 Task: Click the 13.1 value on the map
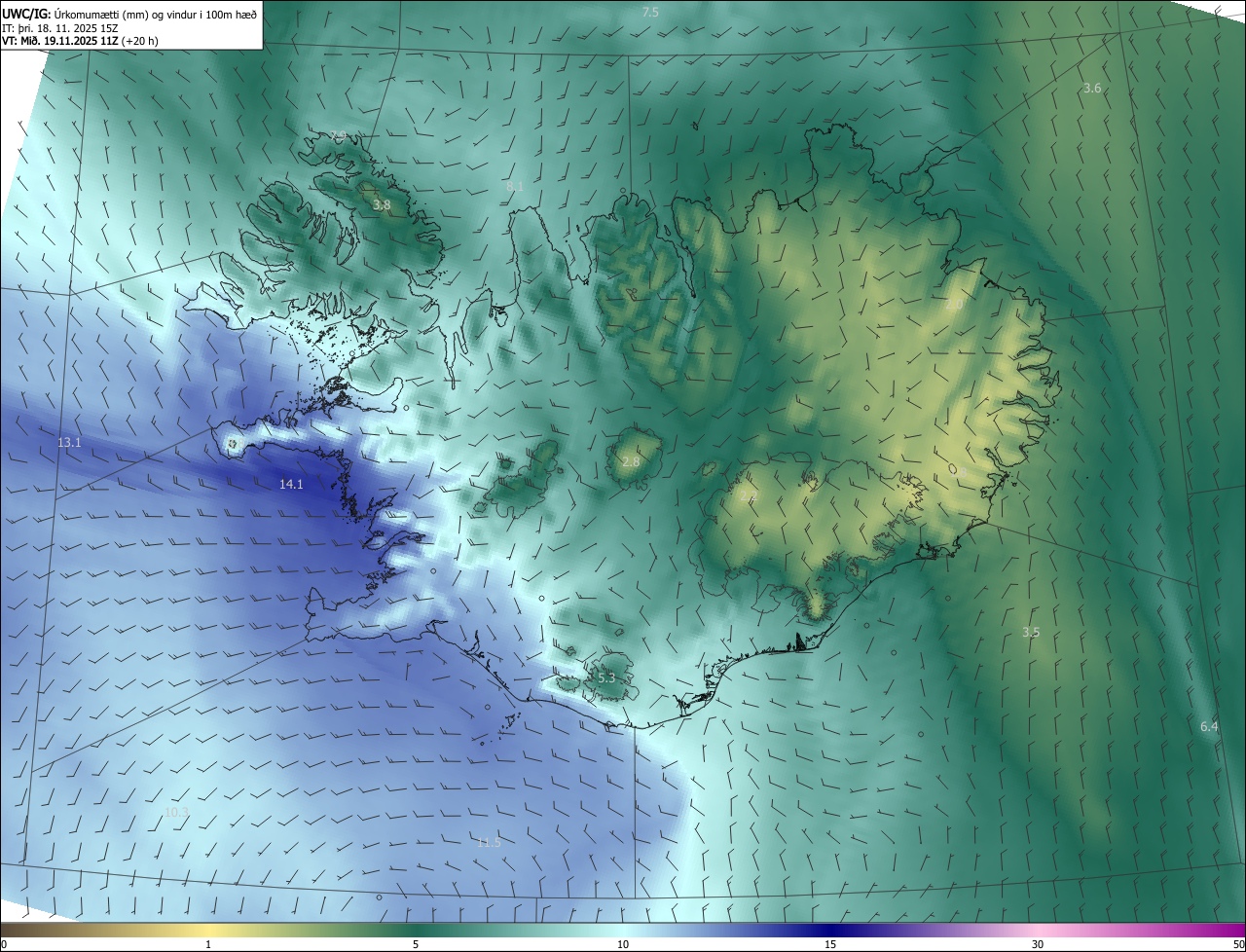pyautogui.click(x=69, y=442)
